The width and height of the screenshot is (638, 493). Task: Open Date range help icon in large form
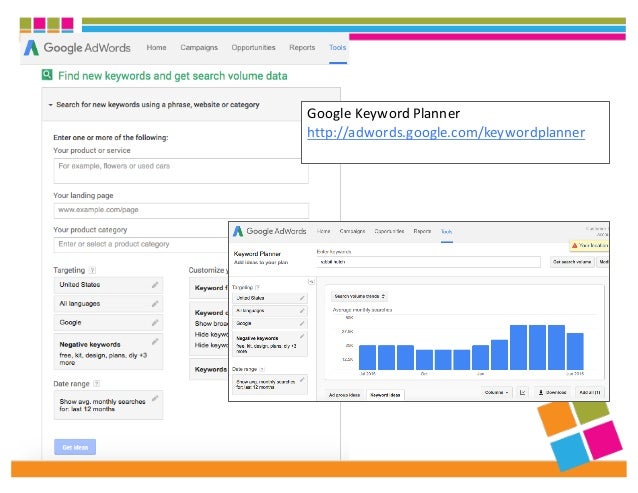tap(96, 383)
